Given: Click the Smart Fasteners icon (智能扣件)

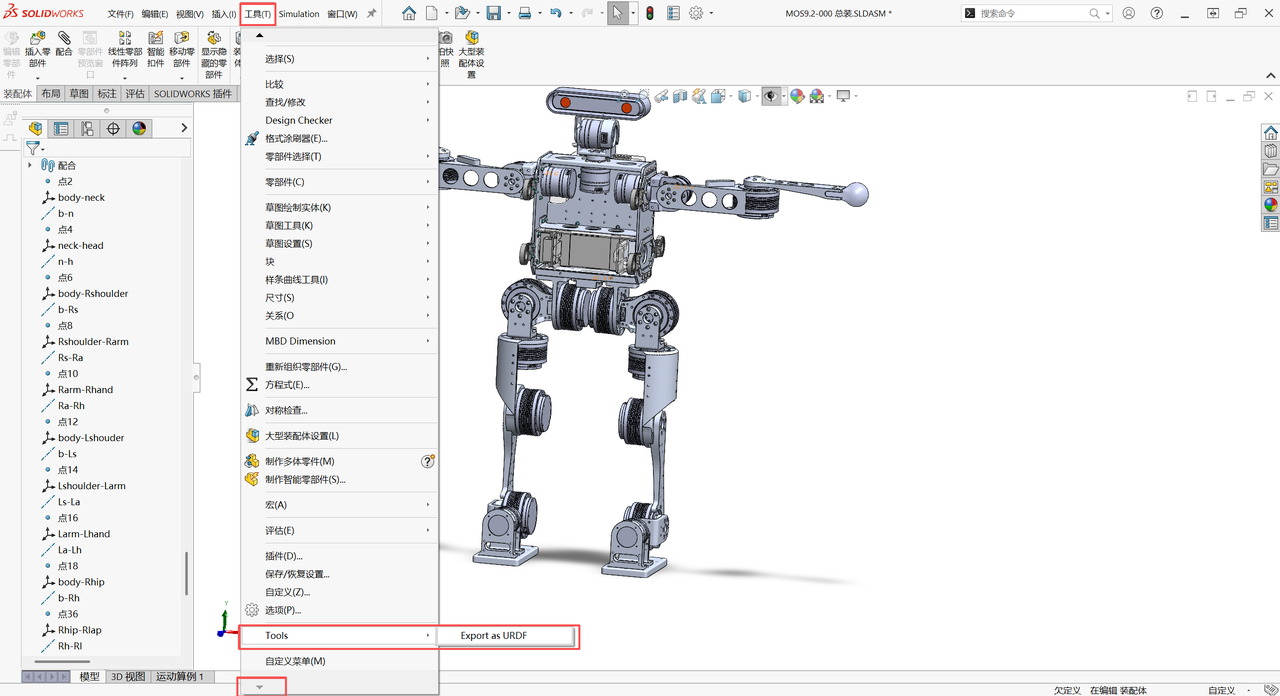Looking at the screenshot, I should [x=155, y=38].
